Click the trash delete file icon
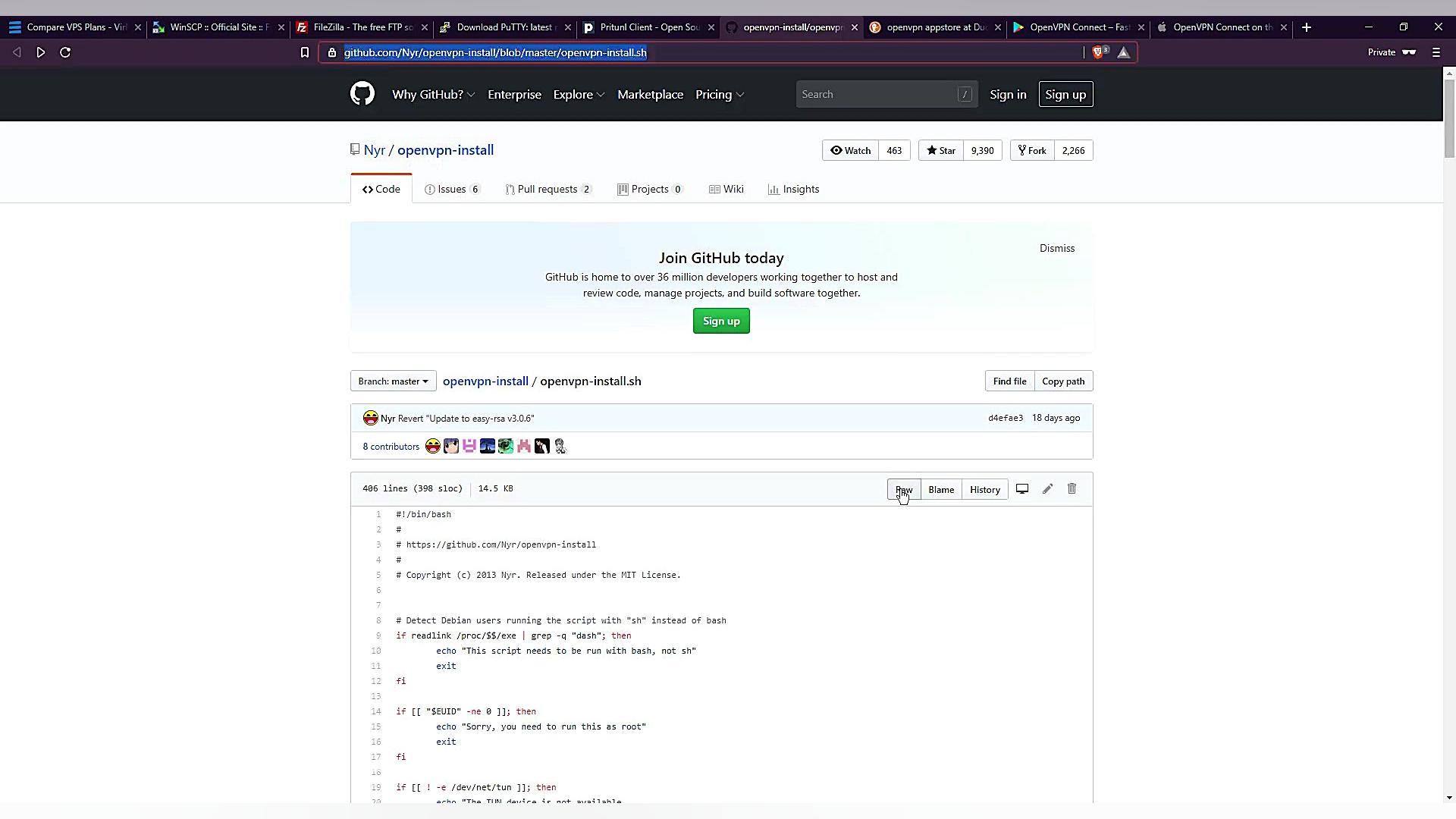 pos(1072,489)
